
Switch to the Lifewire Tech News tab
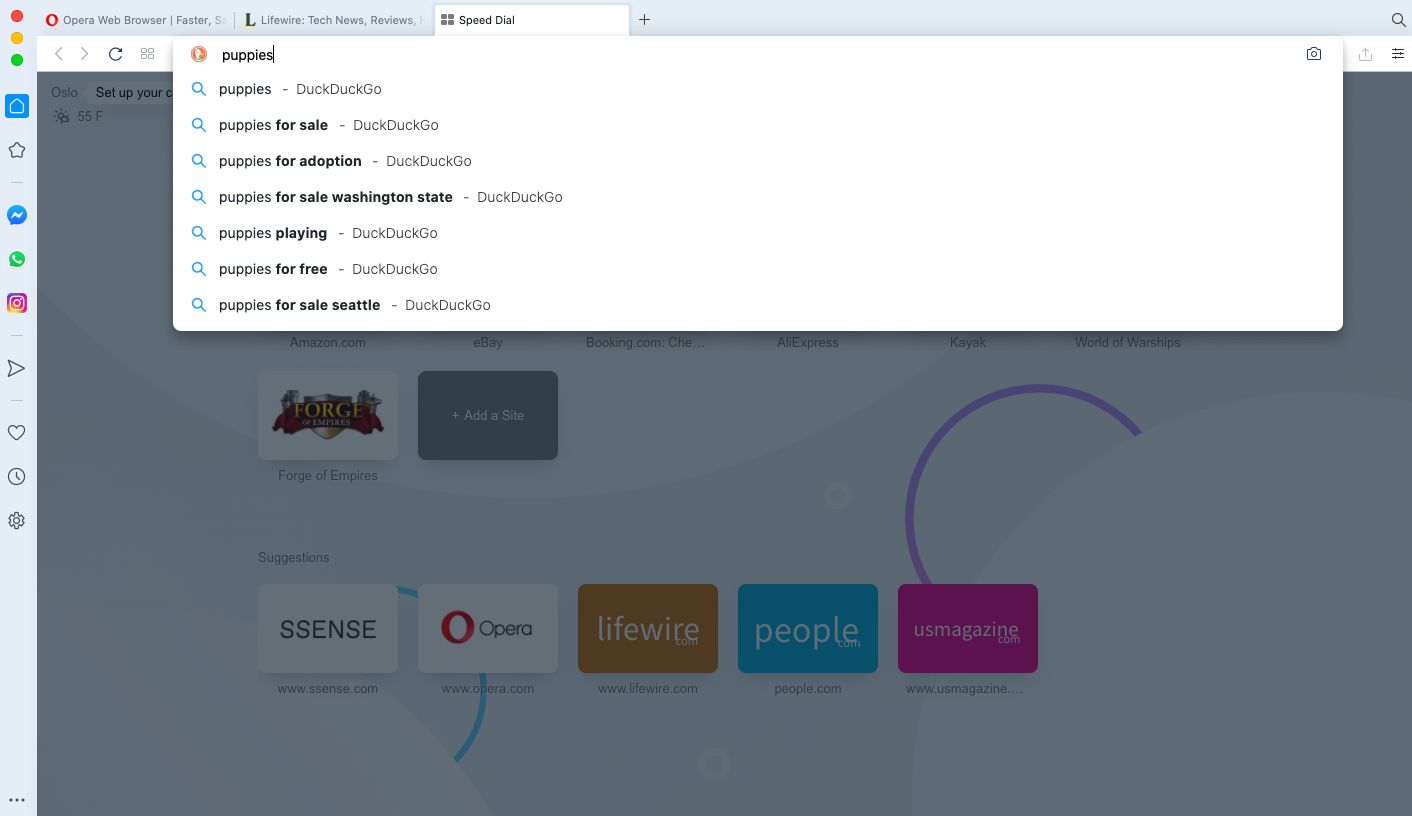(x=334, y=20)
